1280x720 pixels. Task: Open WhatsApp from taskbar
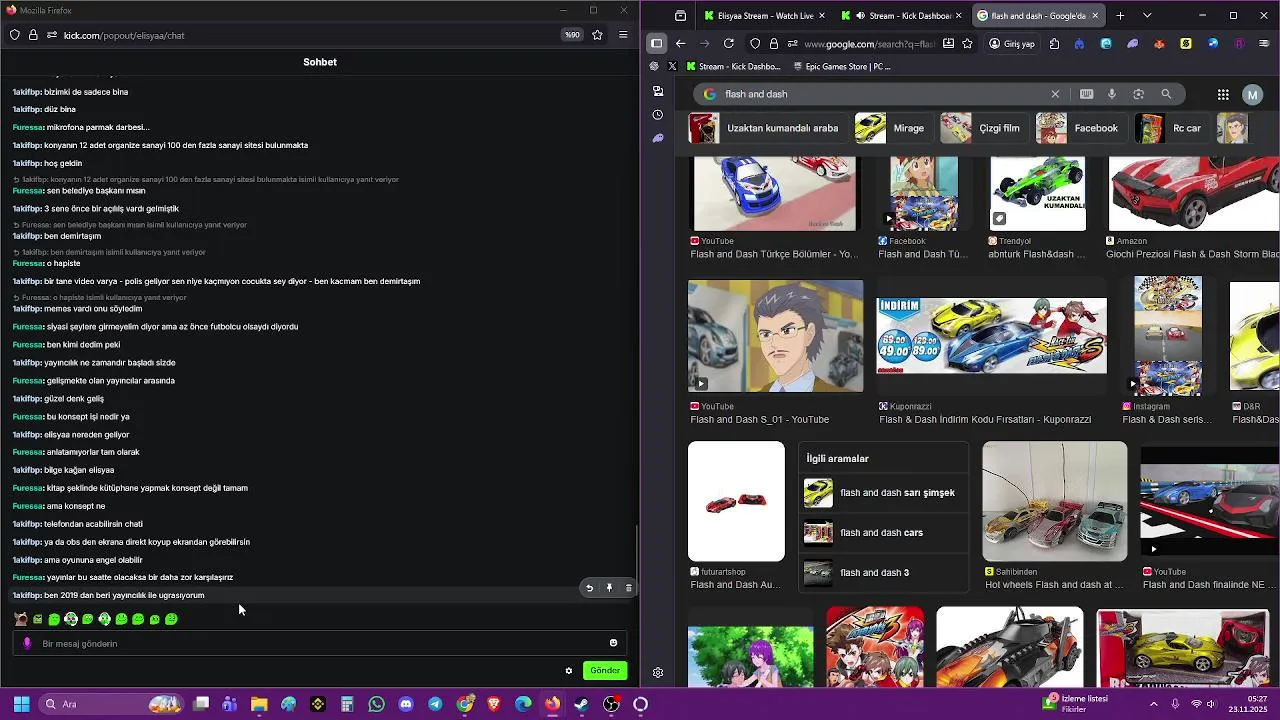[x=376, y=704]
